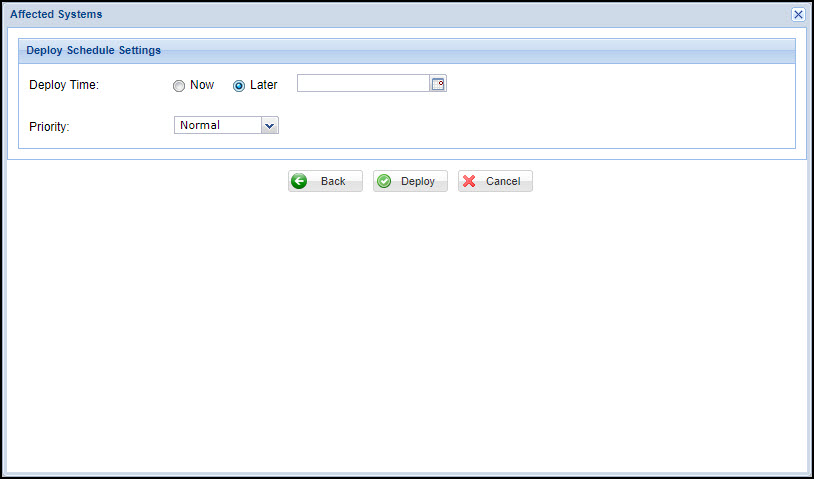Click the green back arrow icon
The height and width of the screenshot is (479, 814).
[299, 181]
